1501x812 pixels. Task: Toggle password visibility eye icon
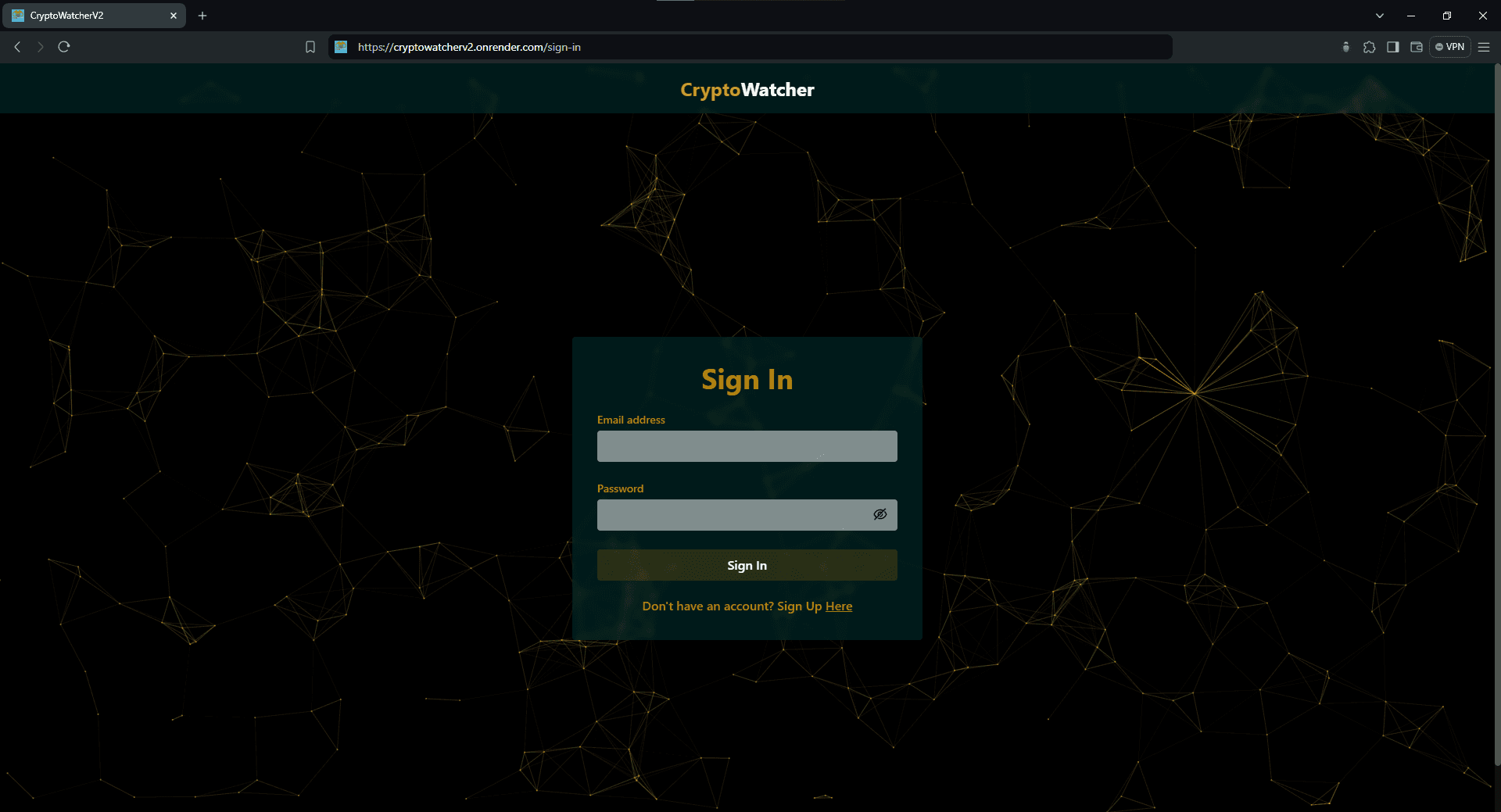pos(879,514)
